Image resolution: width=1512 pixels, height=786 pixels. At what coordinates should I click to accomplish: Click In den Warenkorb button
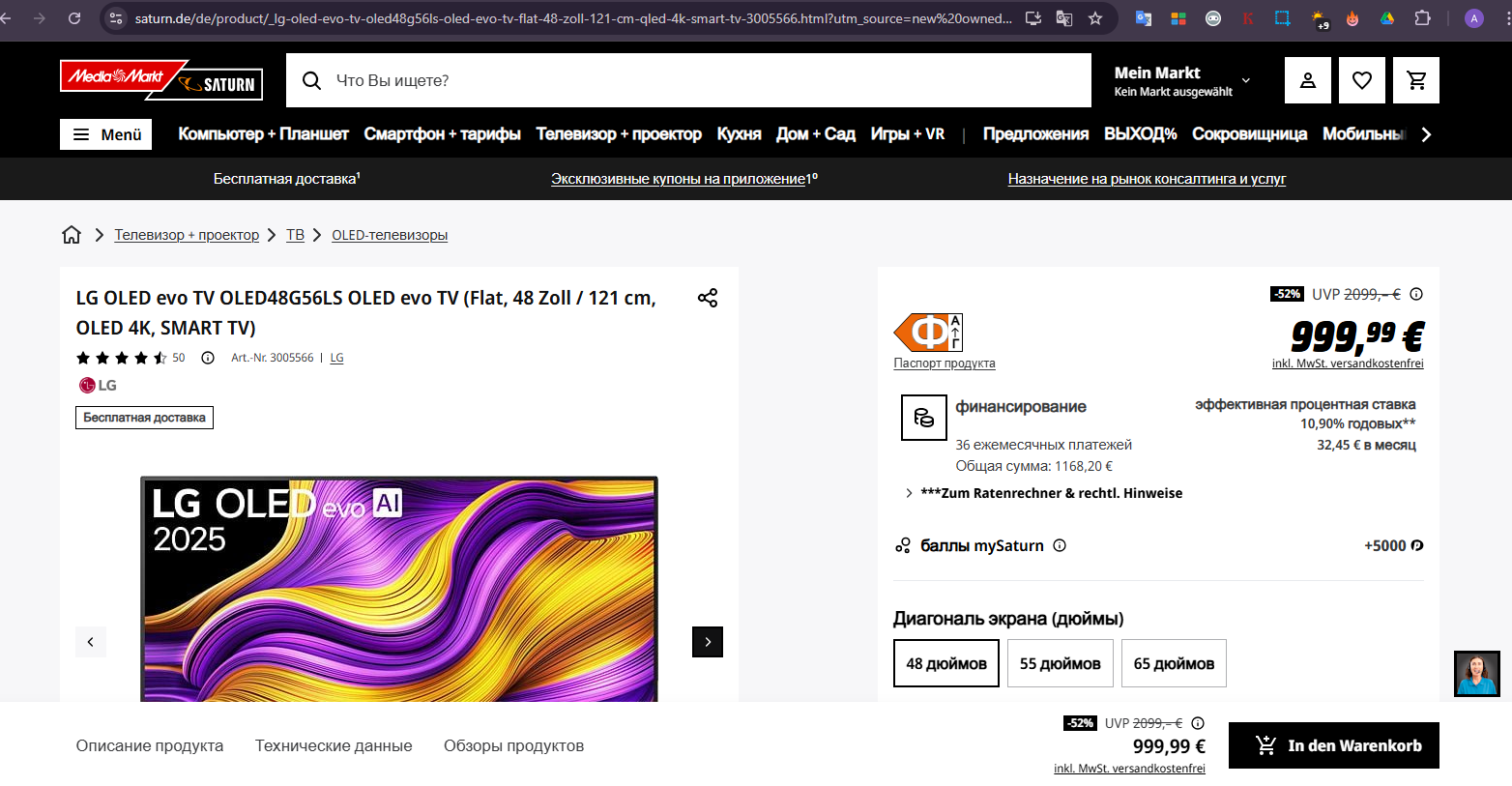[x=1333, y=745]
